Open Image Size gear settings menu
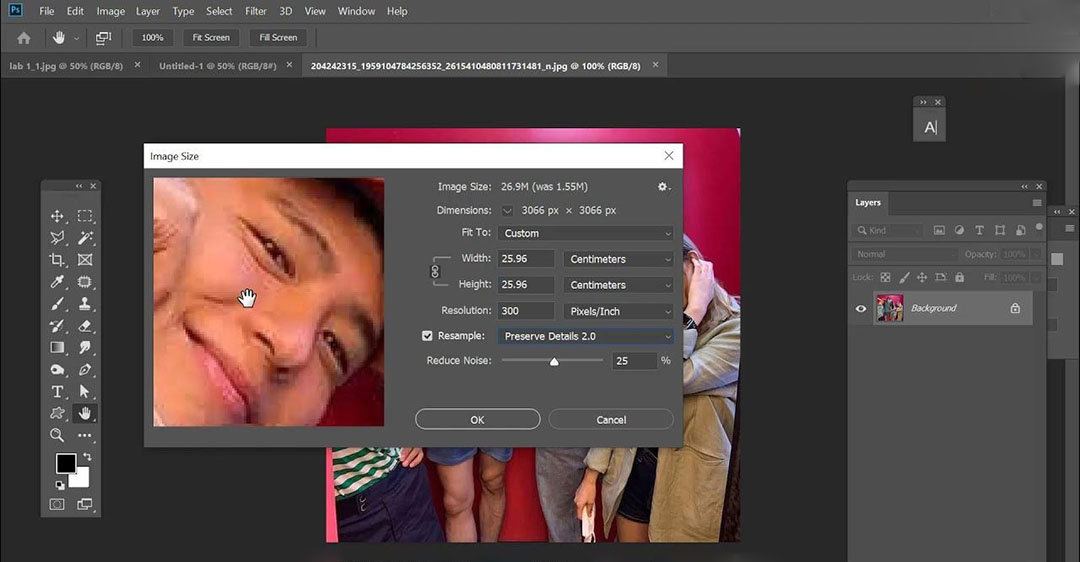Viewport: 1080px width, 562px height. click(663, 187)
